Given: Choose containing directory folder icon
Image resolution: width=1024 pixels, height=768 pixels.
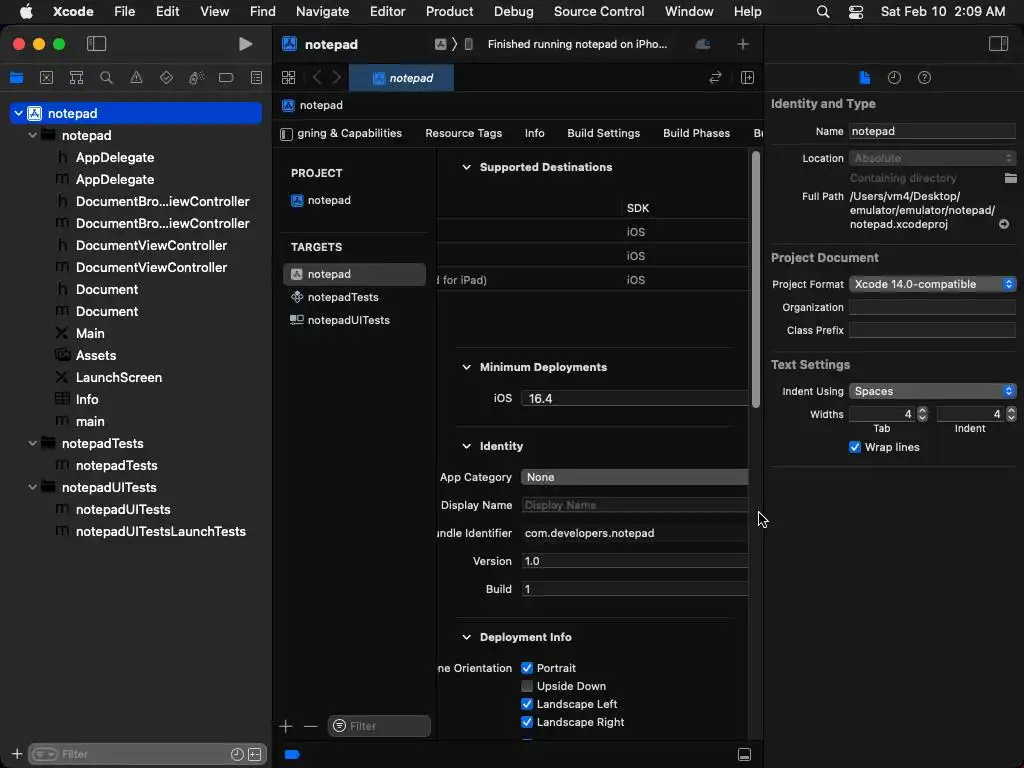Looking at the screenshot, I should click(x=1010, y=178).
